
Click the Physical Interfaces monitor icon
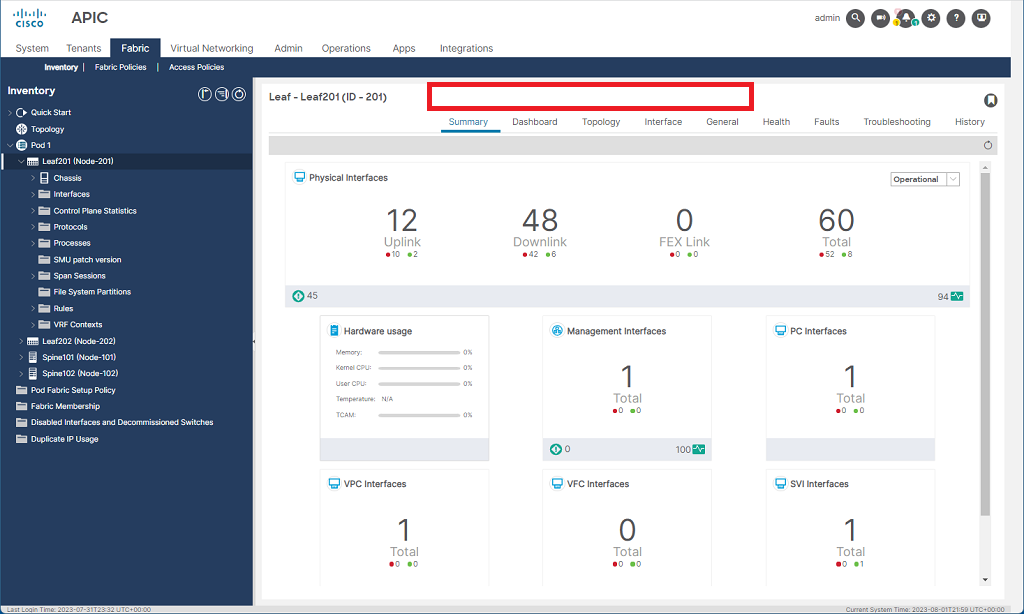299,177
